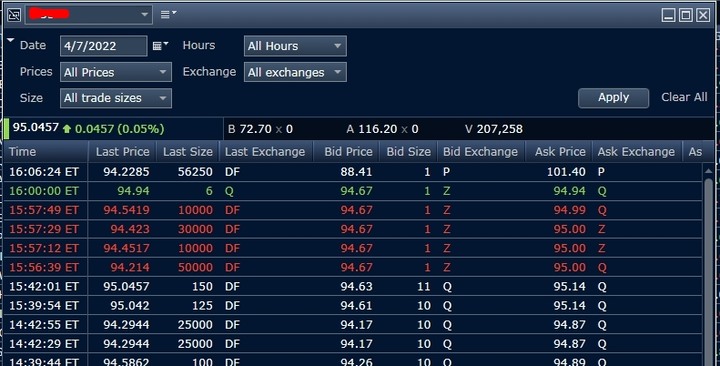This screenshot has width=720, height=366.
Task: Sort by the Bid Exchange column header
Action: coord(481,152)
